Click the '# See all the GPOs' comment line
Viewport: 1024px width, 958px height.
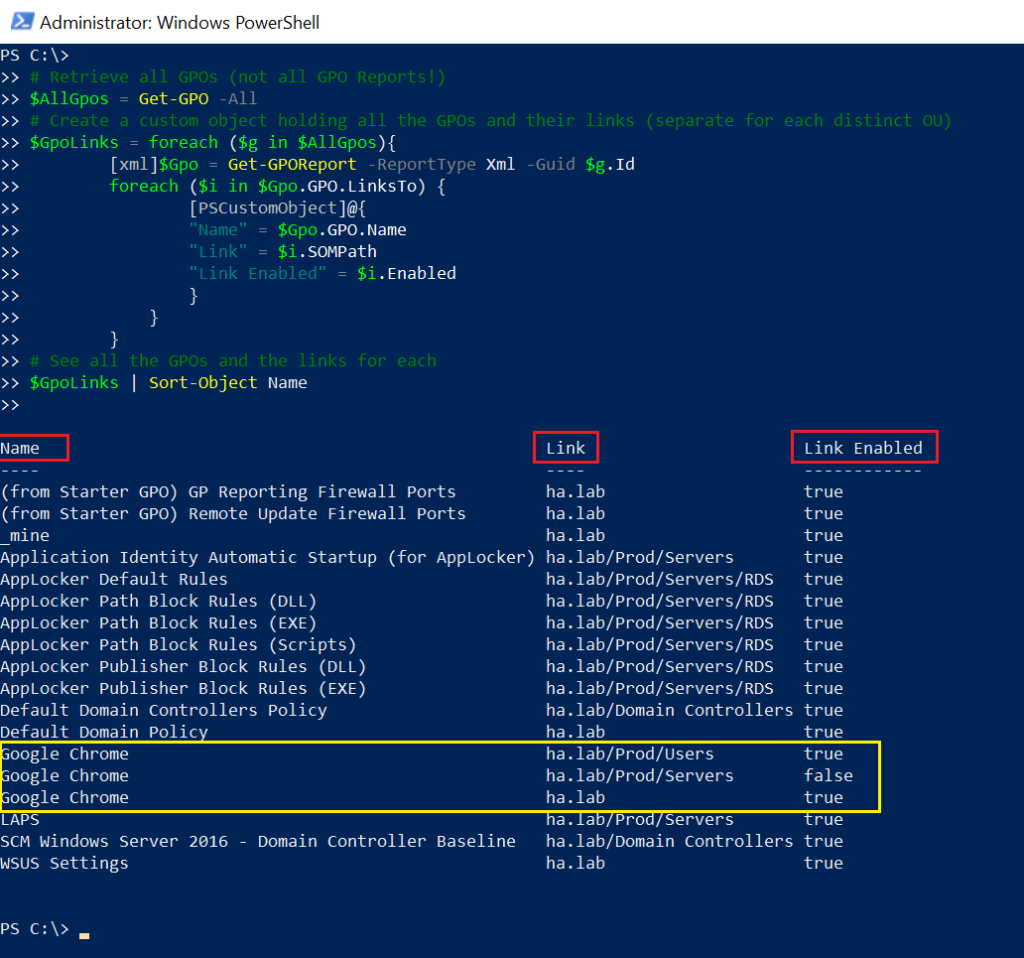tap(233, 361)
